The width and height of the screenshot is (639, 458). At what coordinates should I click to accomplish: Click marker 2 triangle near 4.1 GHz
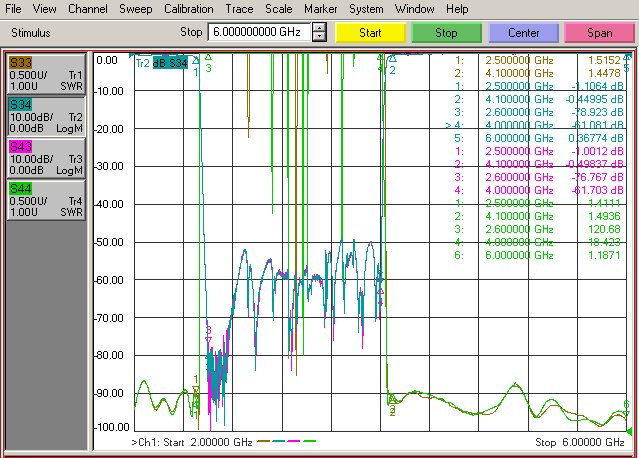pos(392,59)
